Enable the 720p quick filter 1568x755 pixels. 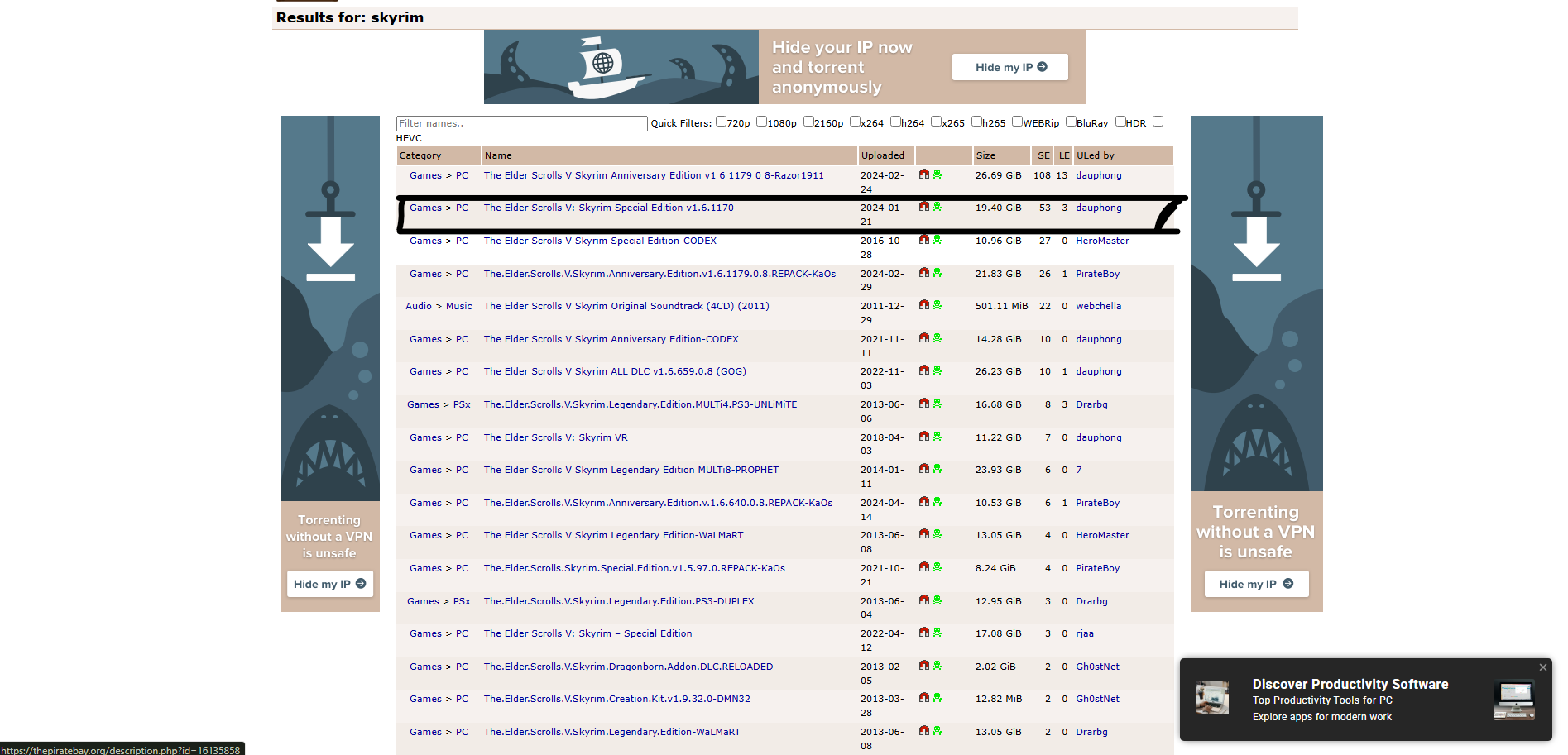(x=721, y=122)
